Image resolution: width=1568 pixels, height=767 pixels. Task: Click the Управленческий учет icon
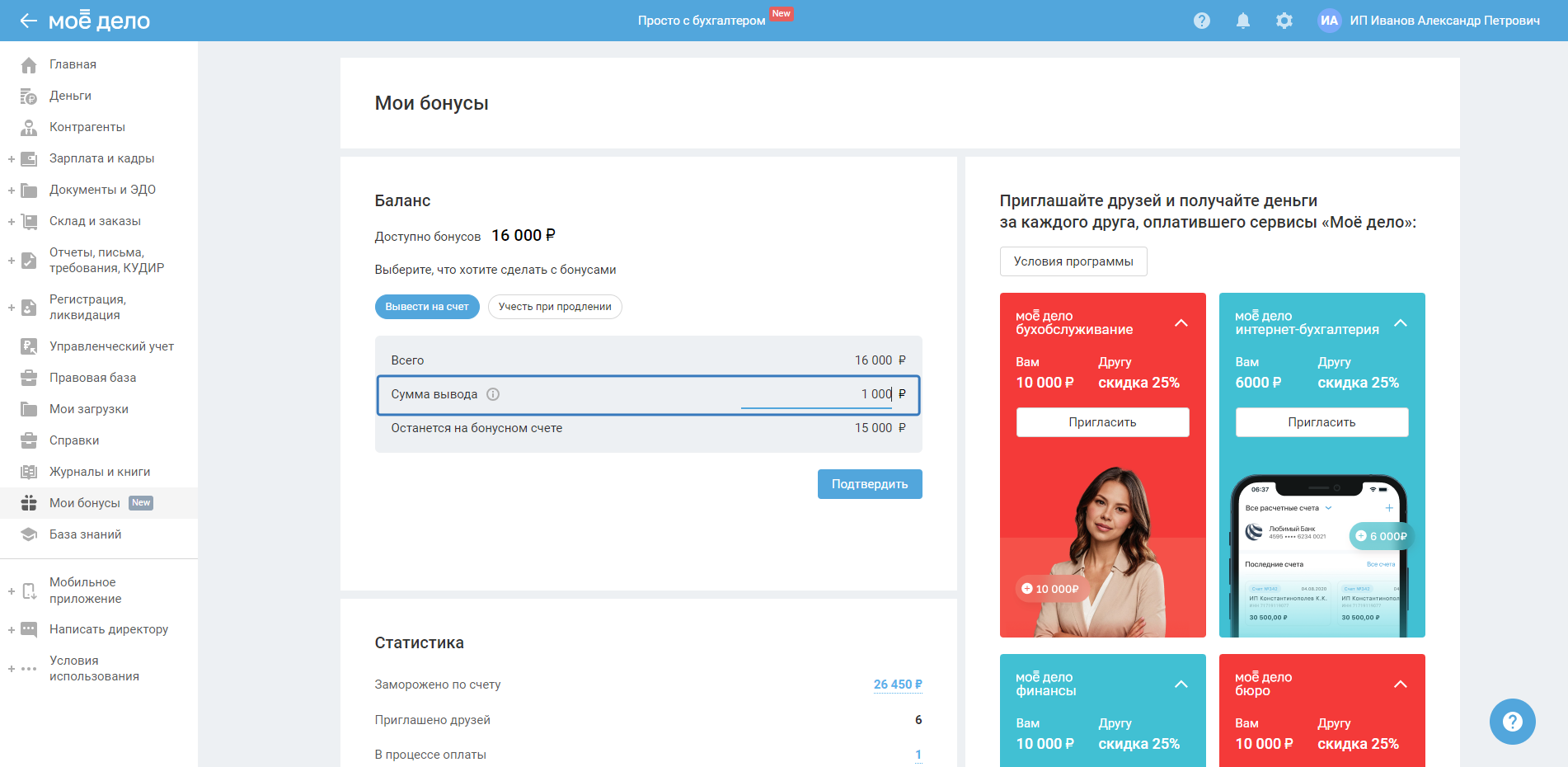click(x=29, y=346)
